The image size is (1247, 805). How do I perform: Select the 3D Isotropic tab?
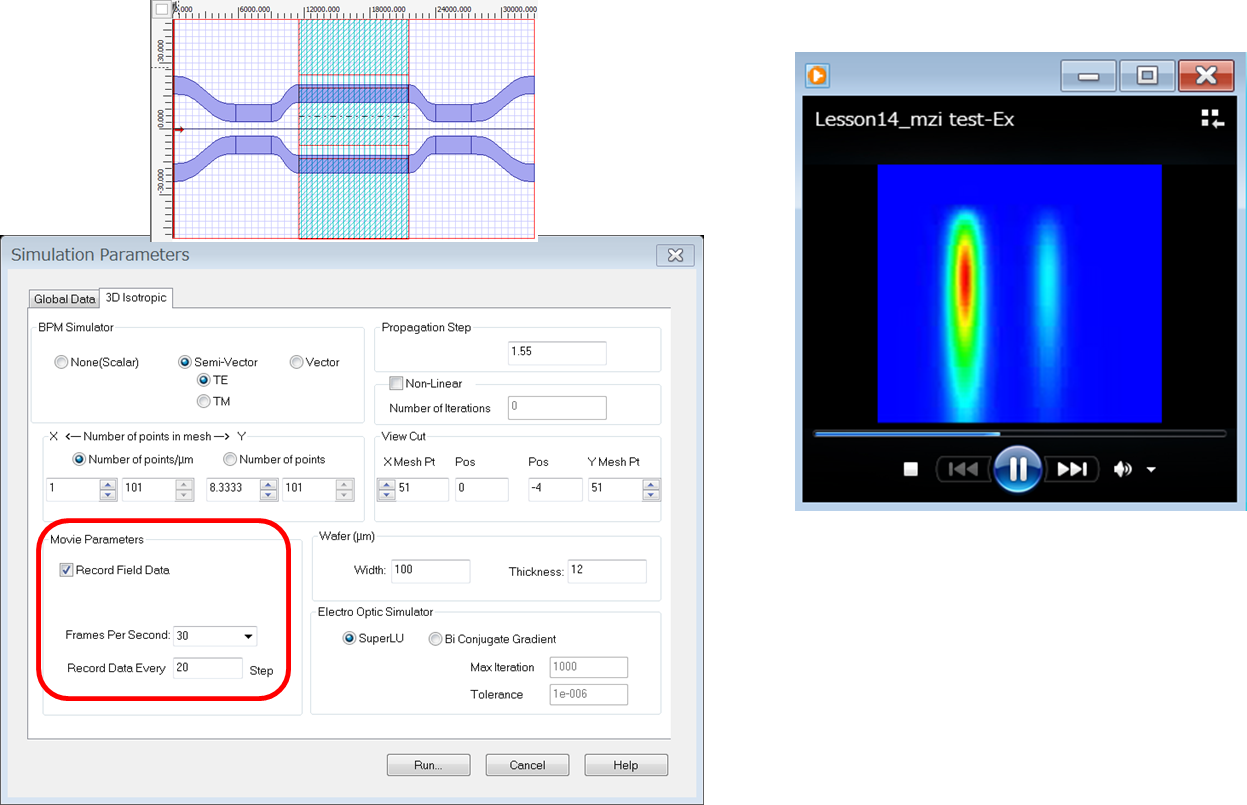tap(135, 297)
